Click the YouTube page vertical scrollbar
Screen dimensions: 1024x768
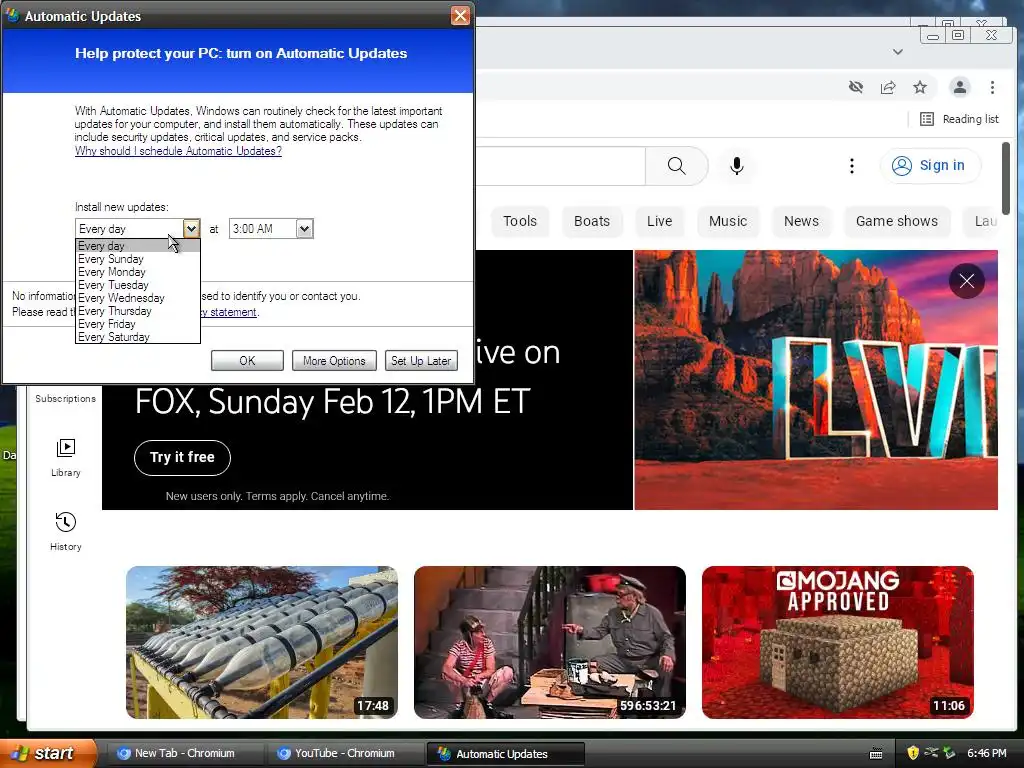(x=1006, y=178)
